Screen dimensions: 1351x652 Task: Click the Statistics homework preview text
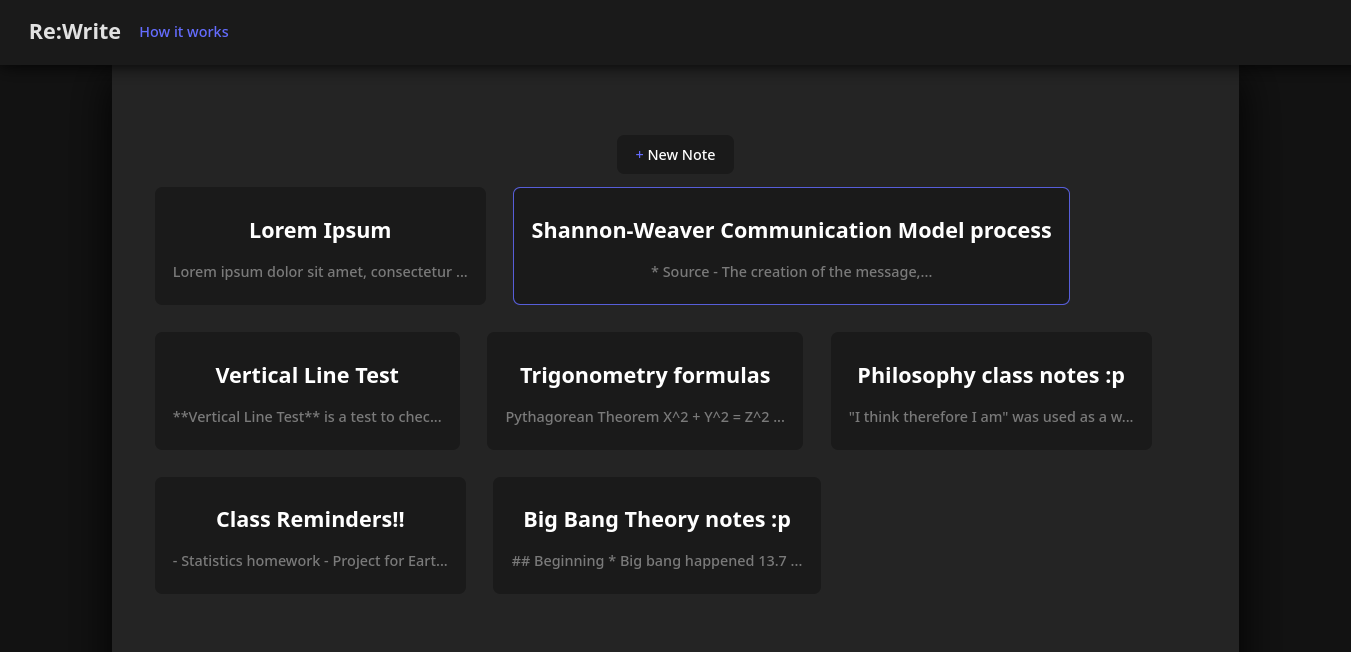pos(310,561)
